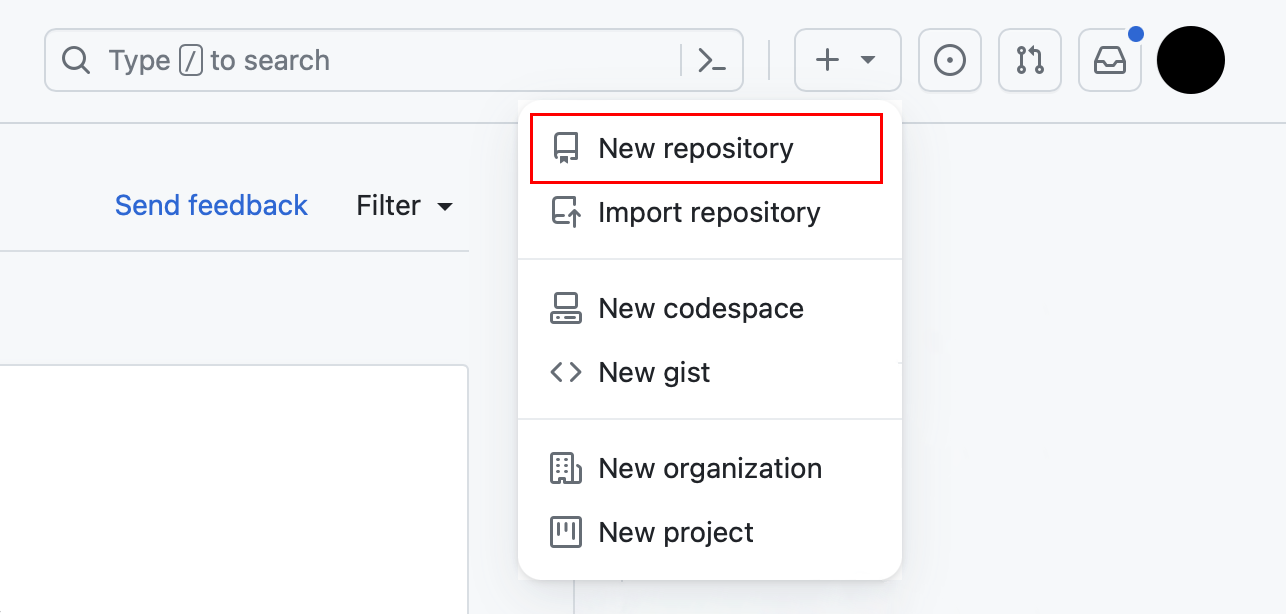Viewport: 1286px width, 614px height.
Task: Select New repository menu item
Action: 706,149
